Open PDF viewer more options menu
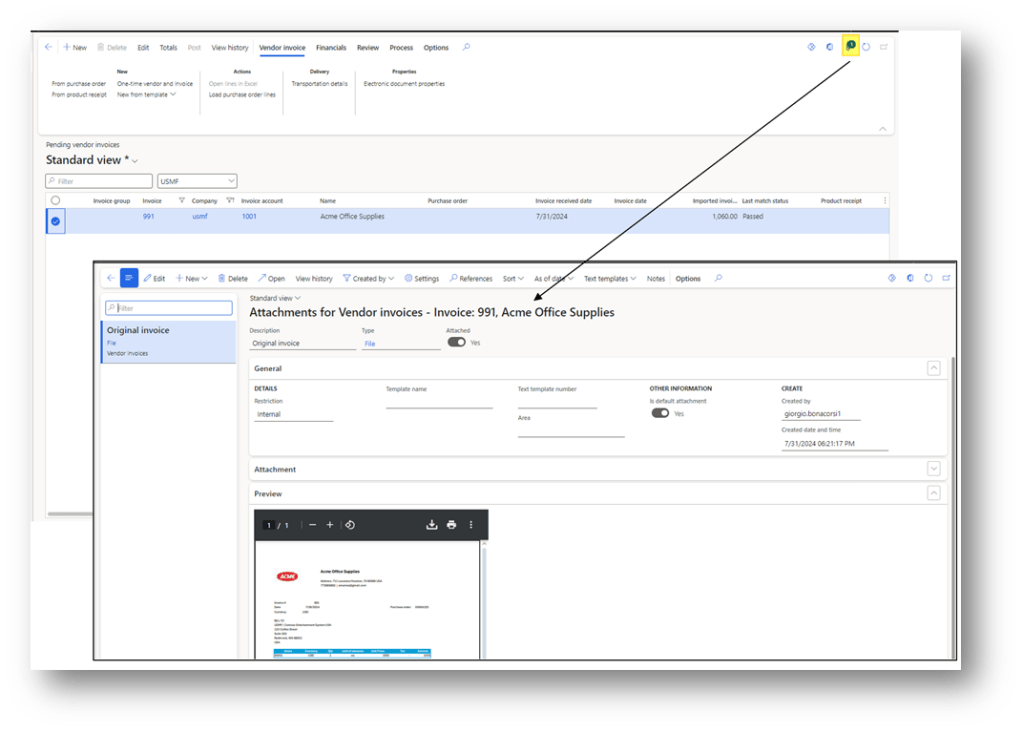The height and width of the screenshot is (732, 1023). tap(471, 525)
